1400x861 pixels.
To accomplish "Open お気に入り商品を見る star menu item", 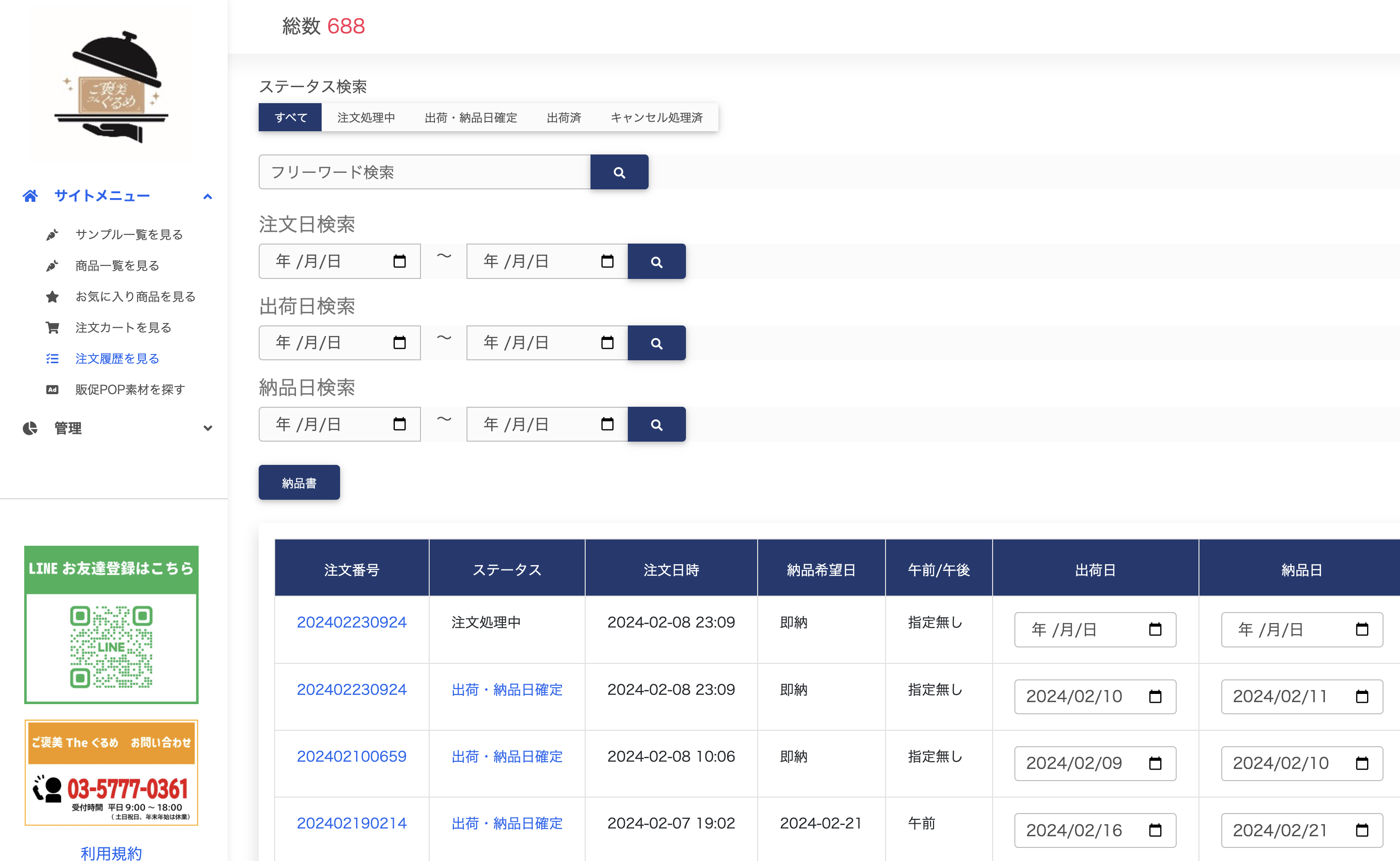I will (135, 297).
